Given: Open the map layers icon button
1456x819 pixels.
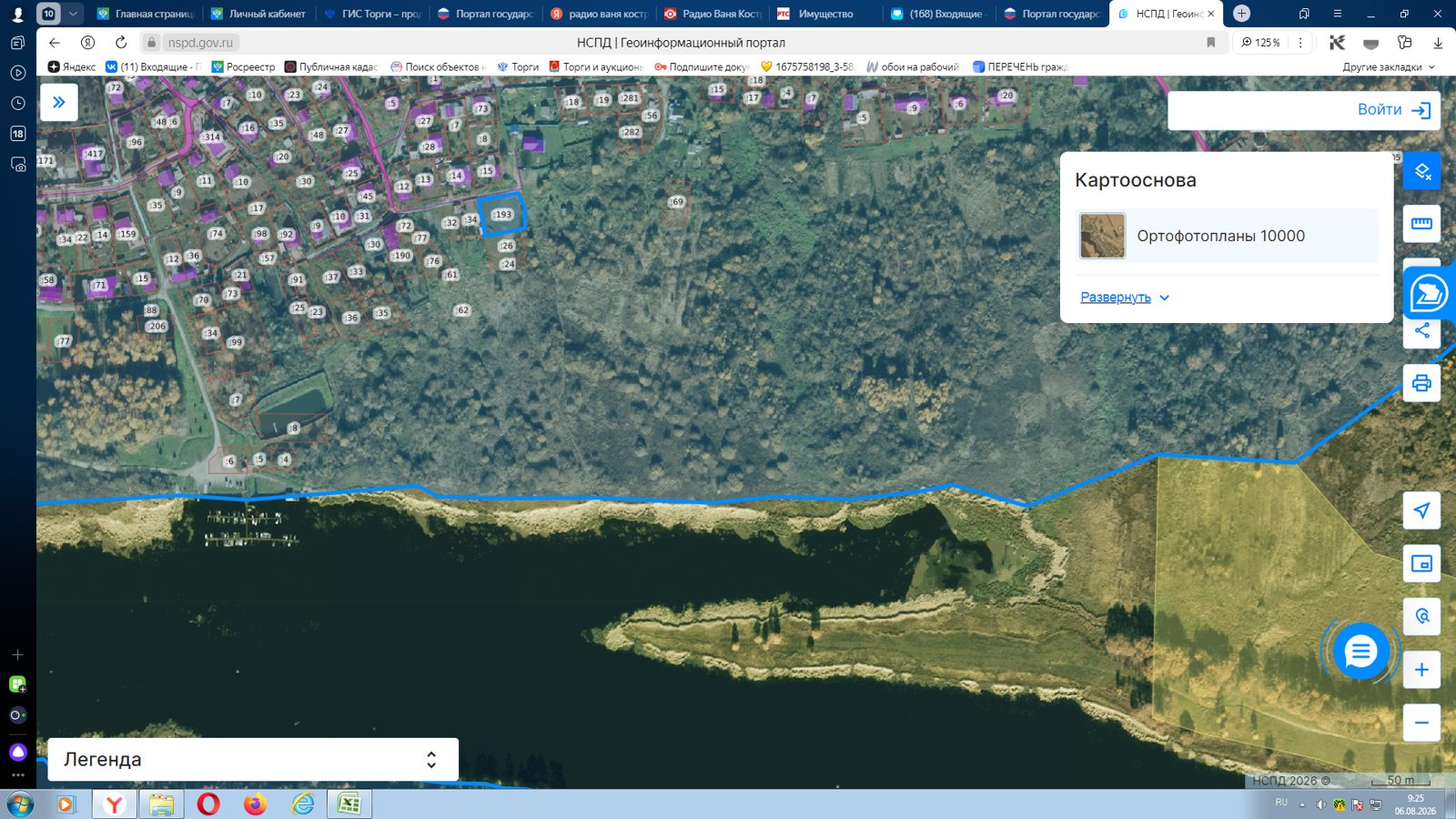Looking at the screenshot, I should tap(1421, 171).
